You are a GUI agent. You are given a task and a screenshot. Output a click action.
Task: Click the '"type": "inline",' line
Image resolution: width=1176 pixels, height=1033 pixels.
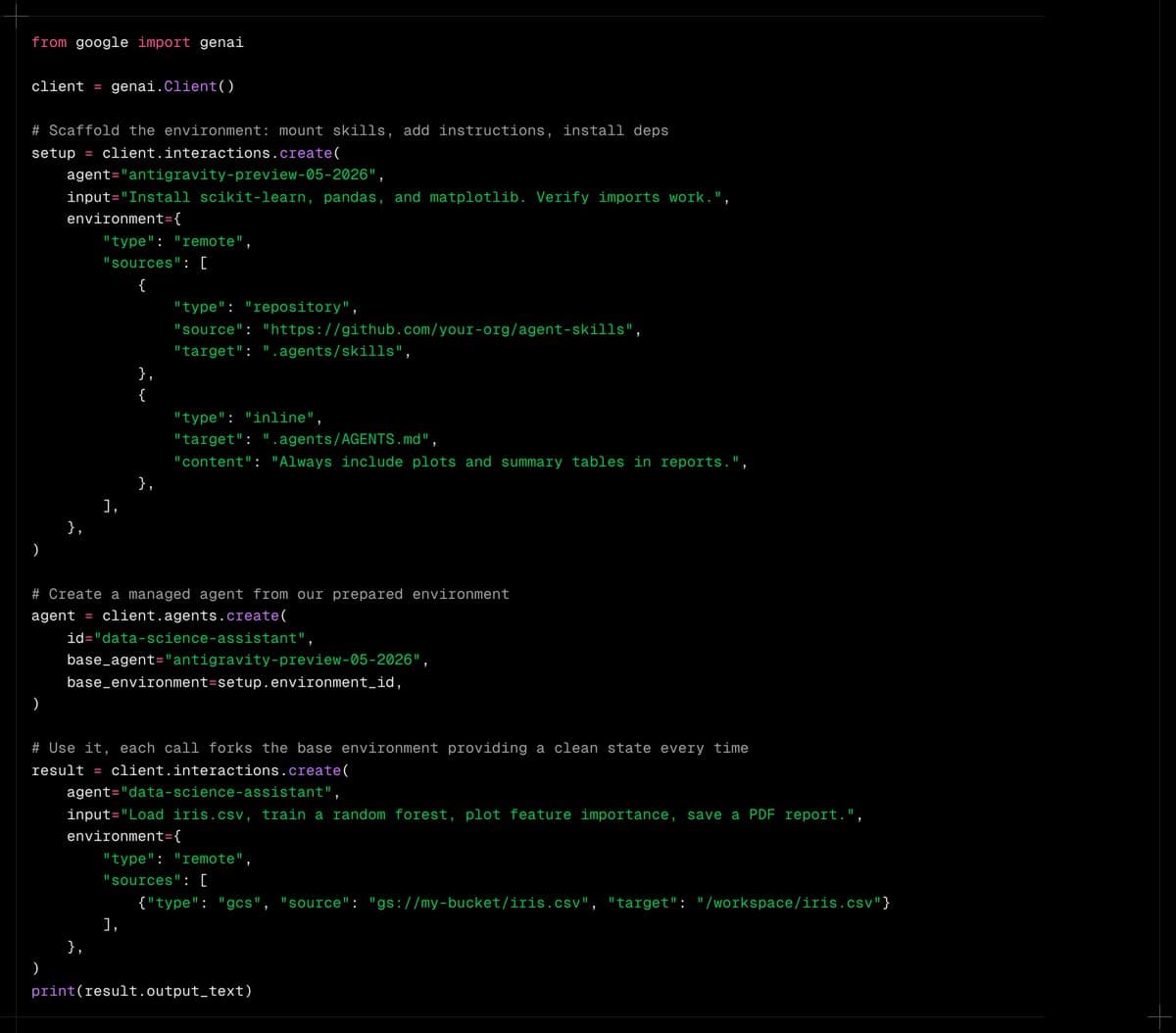point(248,418)
